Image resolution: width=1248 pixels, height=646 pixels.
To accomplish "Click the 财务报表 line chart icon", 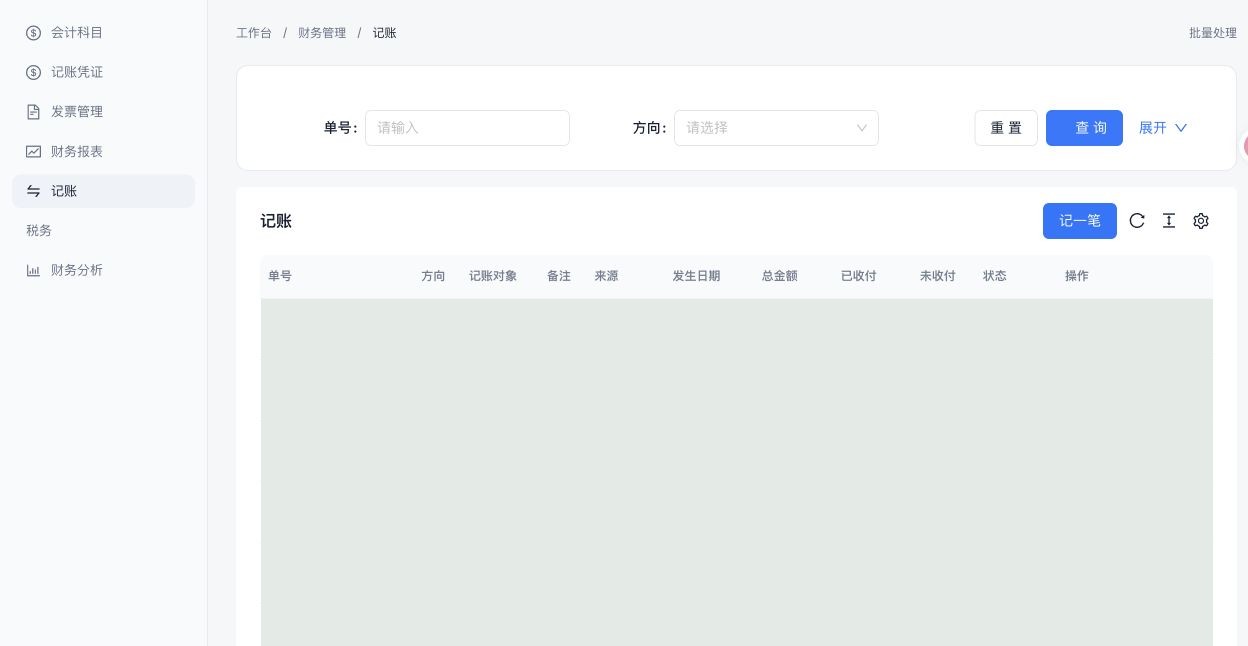I will tap(33, 152).
